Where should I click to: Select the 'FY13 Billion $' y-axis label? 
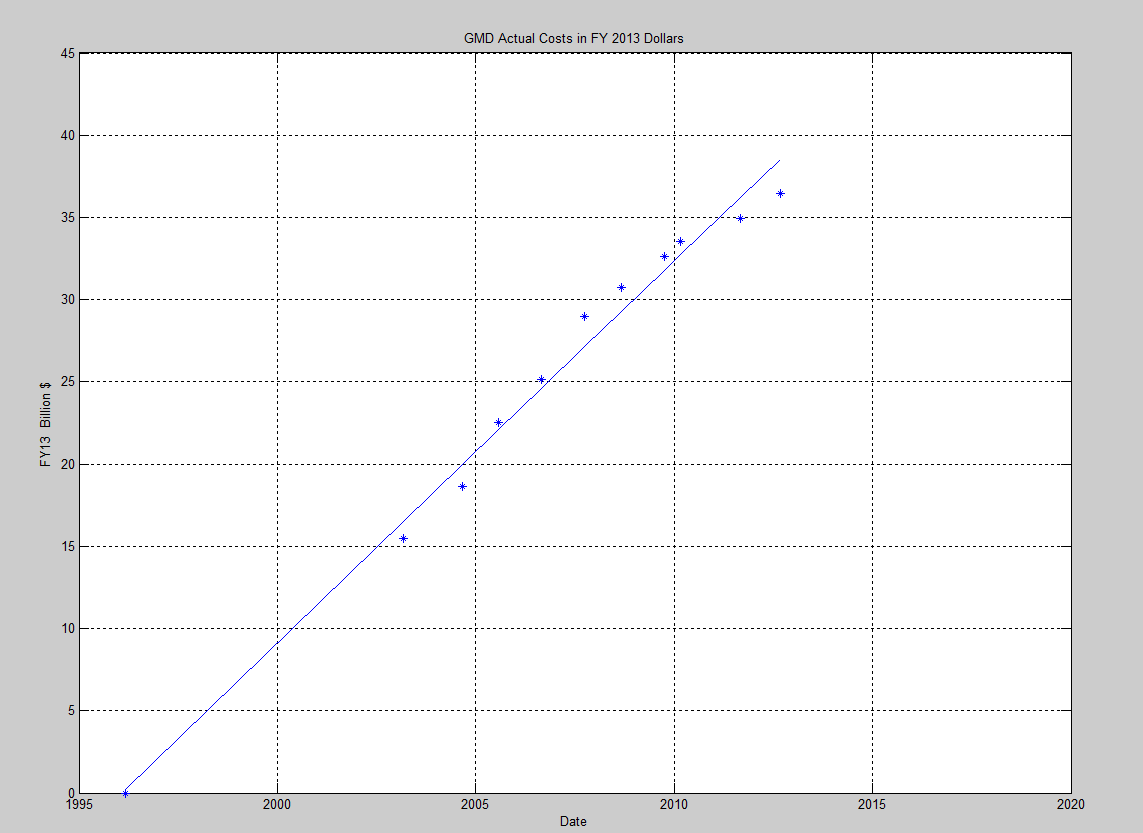[x=45, y=422]
